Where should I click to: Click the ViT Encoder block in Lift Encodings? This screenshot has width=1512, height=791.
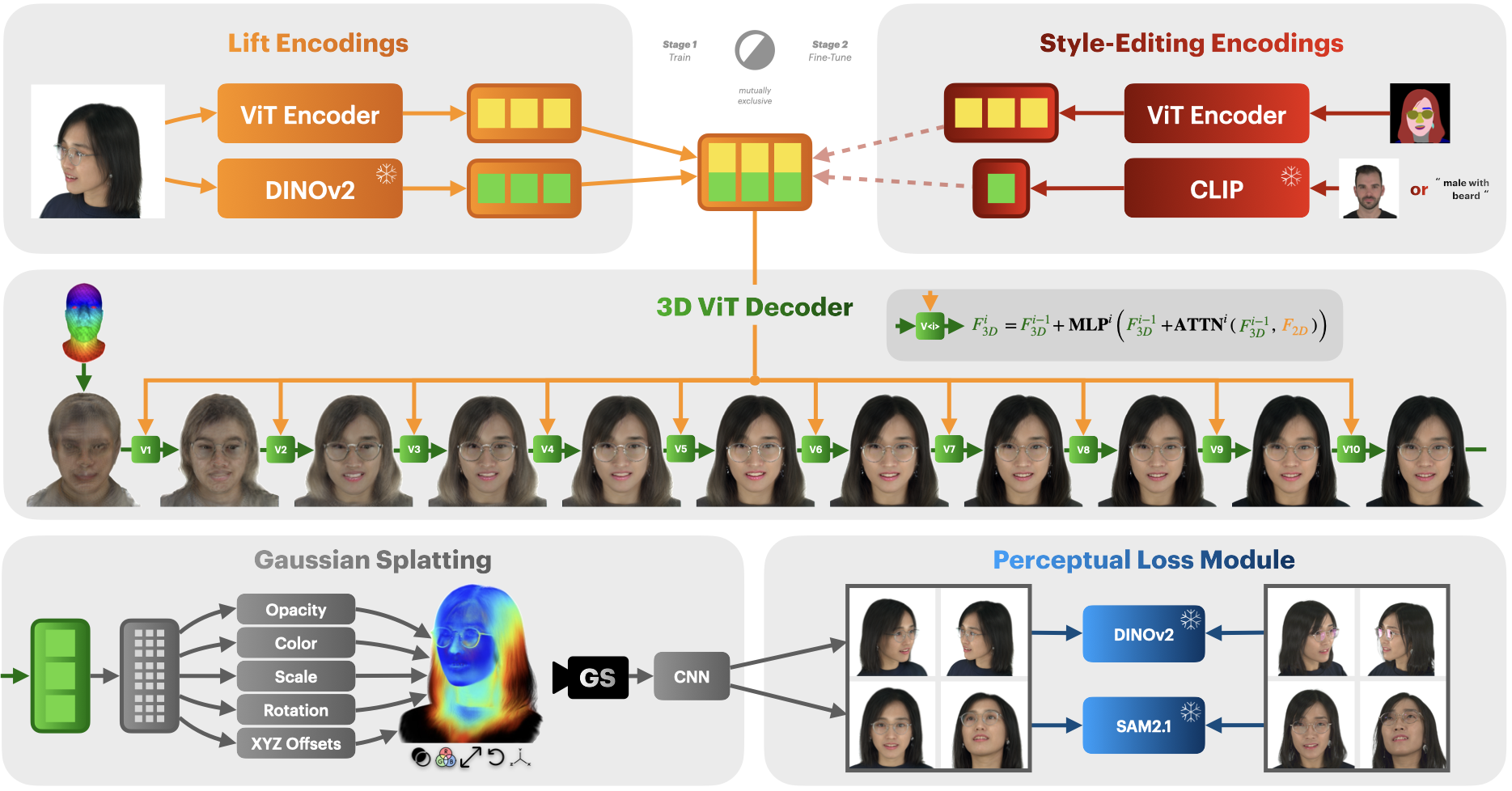click(x=309, y=114)
